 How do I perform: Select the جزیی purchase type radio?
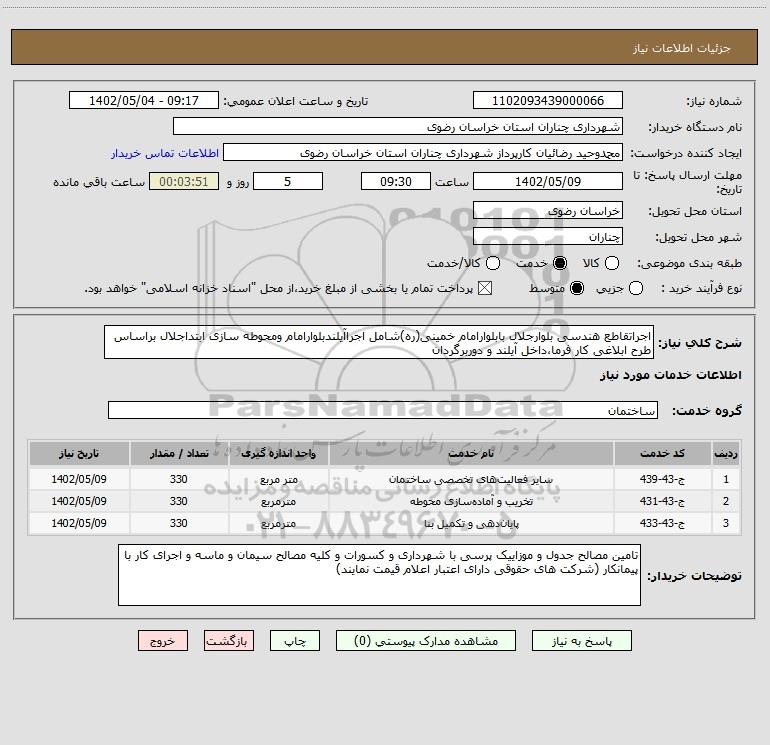[635, 288]
